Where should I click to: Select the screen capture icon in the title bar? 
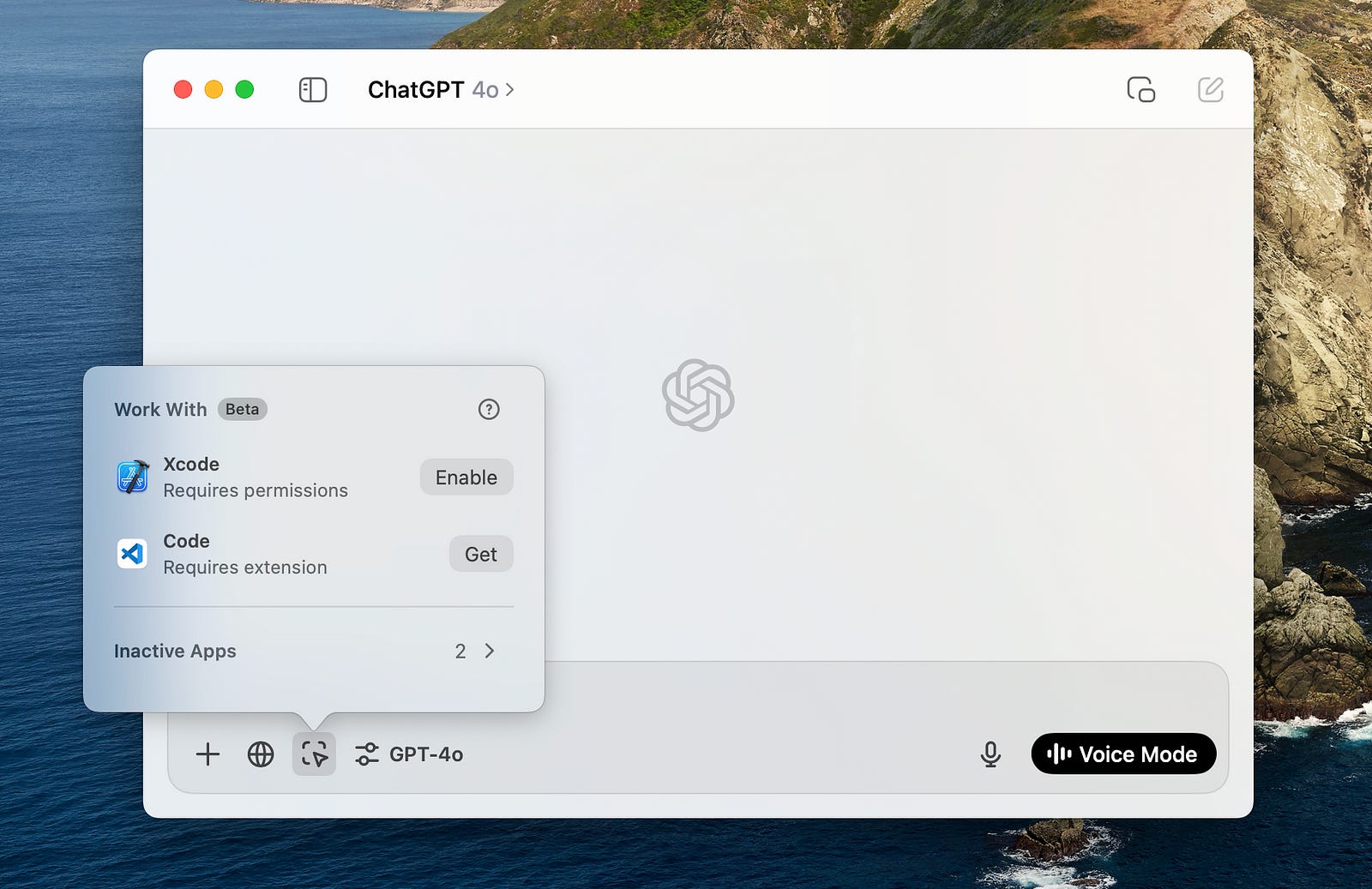[x=1141, y=89]
